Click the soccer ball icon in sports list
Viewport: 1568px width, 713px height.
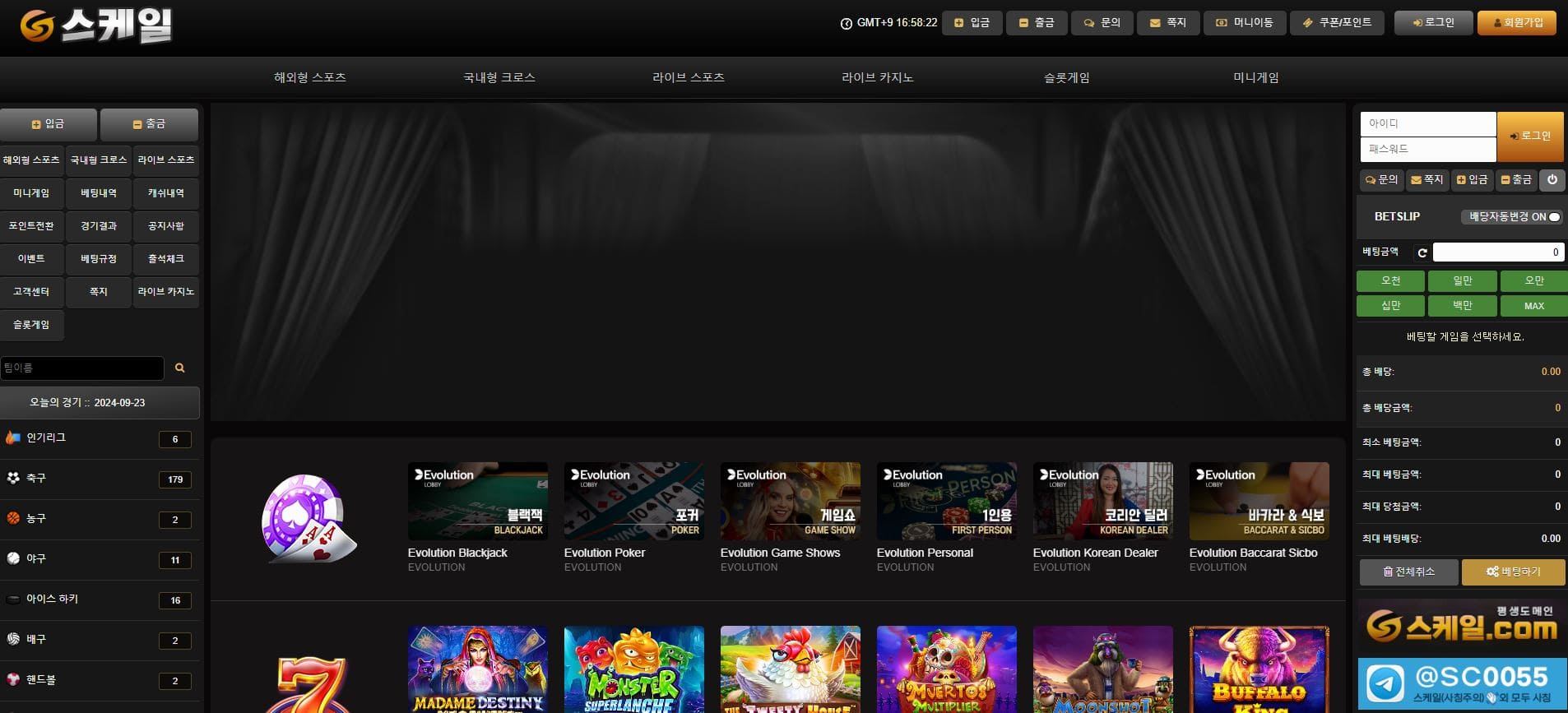13,478
